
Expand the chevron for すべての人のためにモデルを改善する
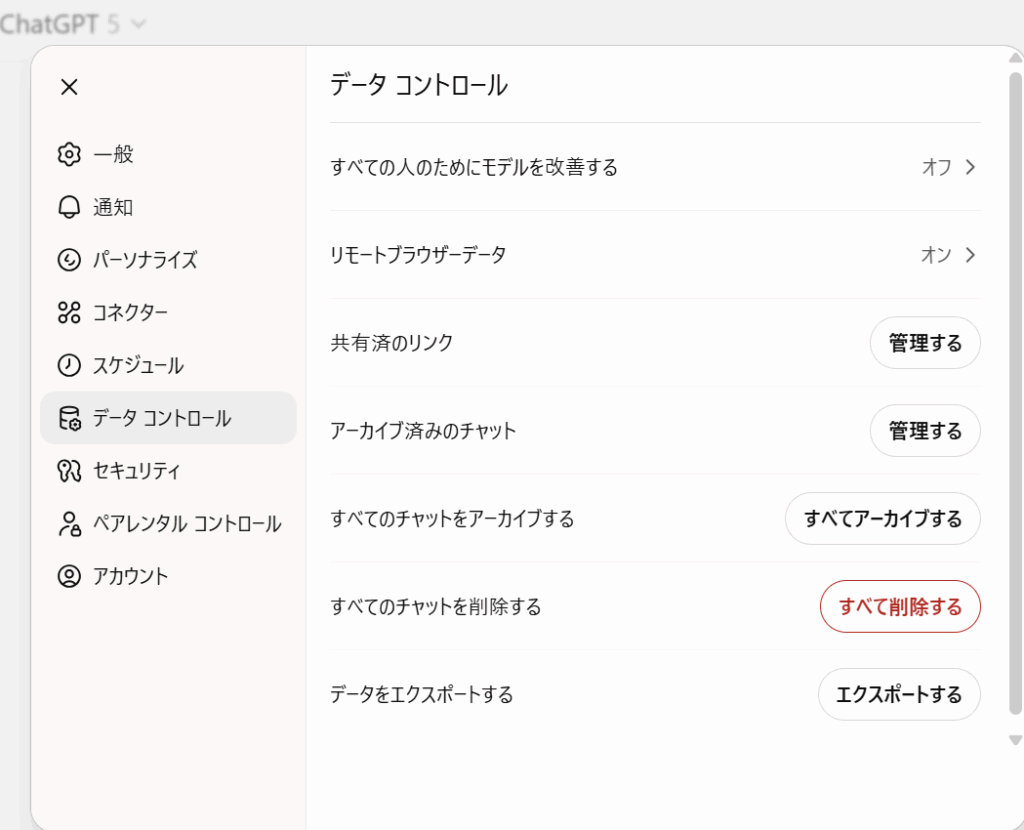[x=970, y=167]
